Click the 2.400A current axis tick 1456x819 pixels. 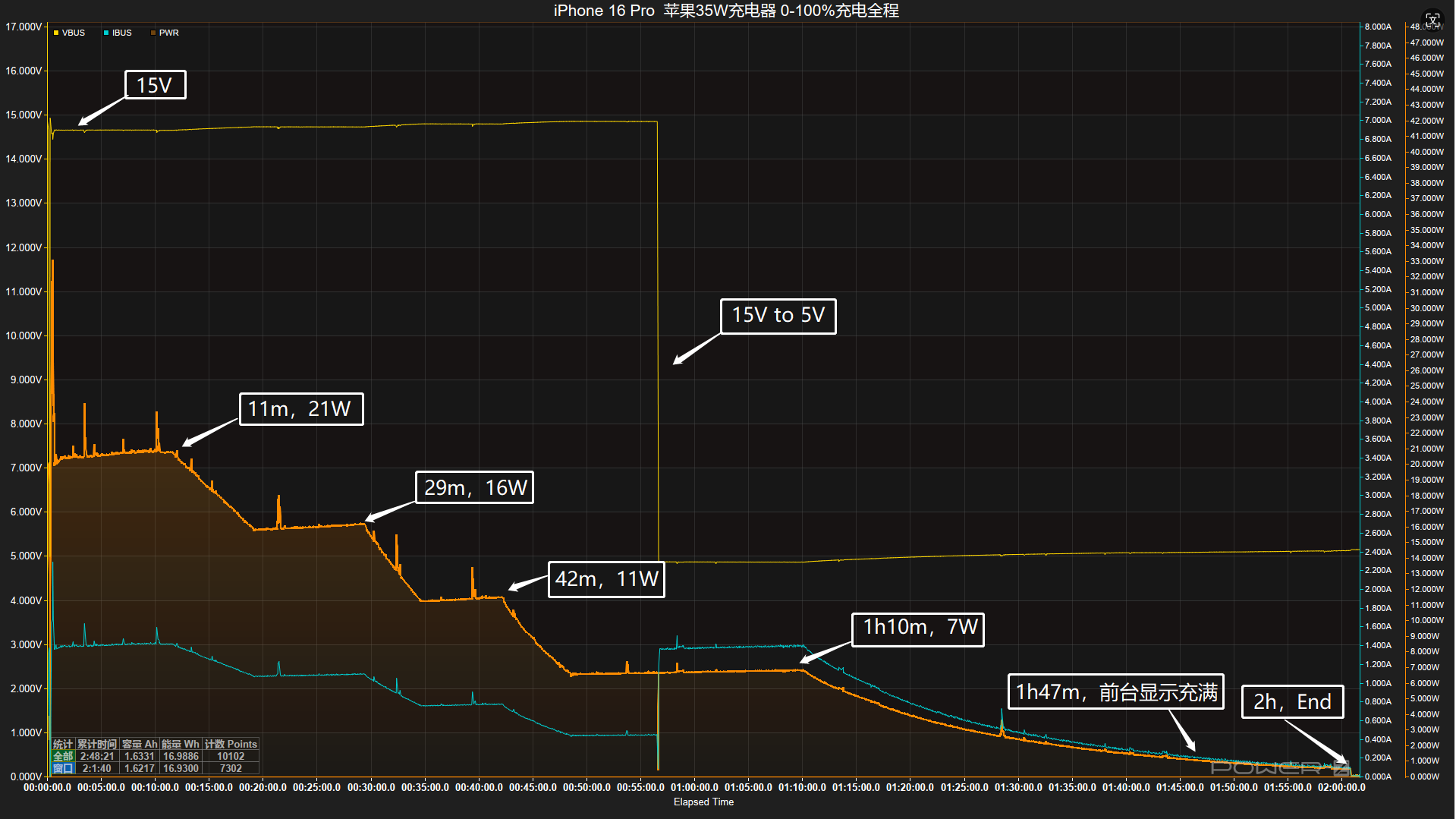point(1378,552)
